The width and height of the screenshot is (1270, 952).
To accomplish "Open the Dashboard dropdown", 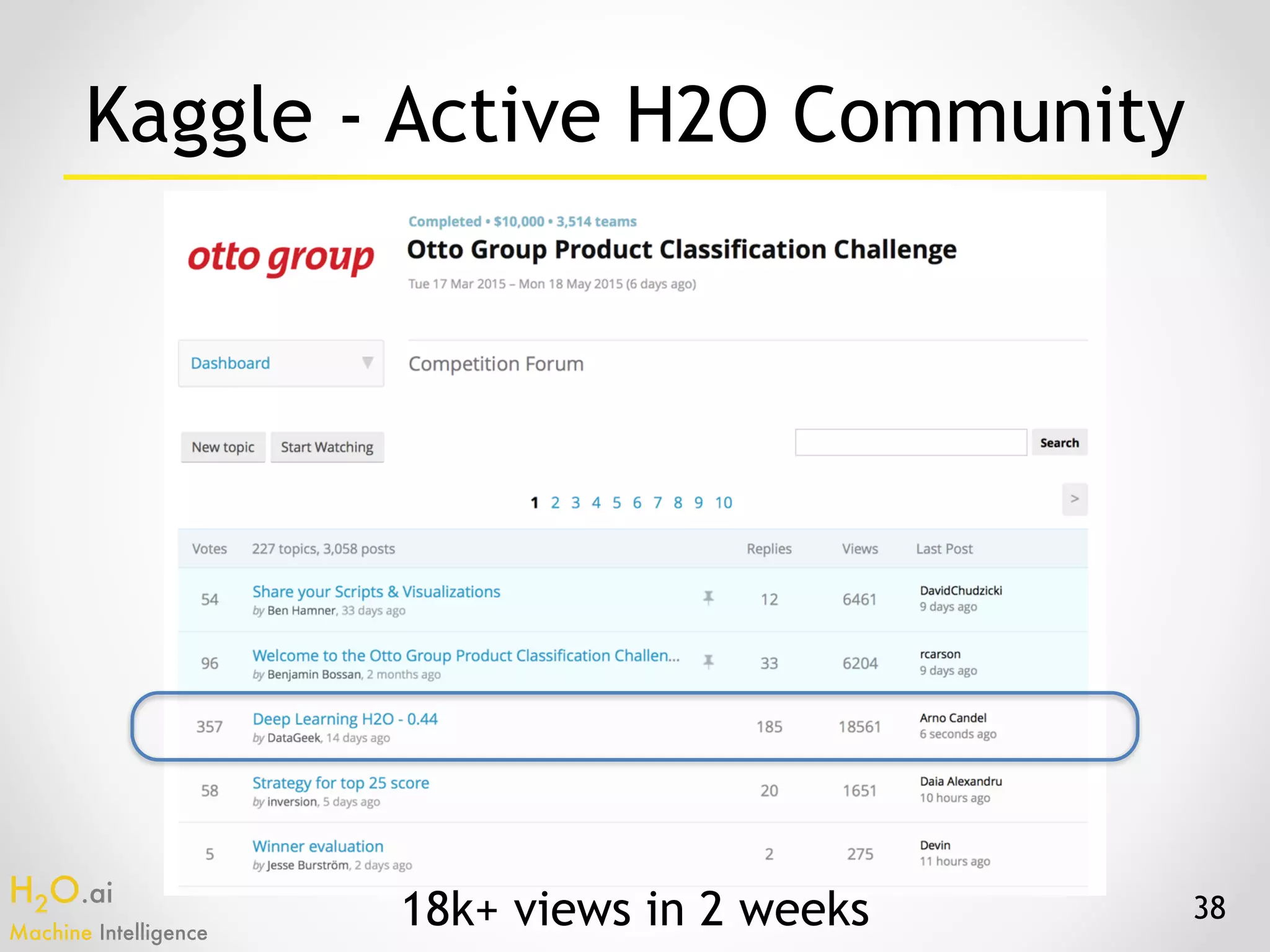I will click(281, 363).
